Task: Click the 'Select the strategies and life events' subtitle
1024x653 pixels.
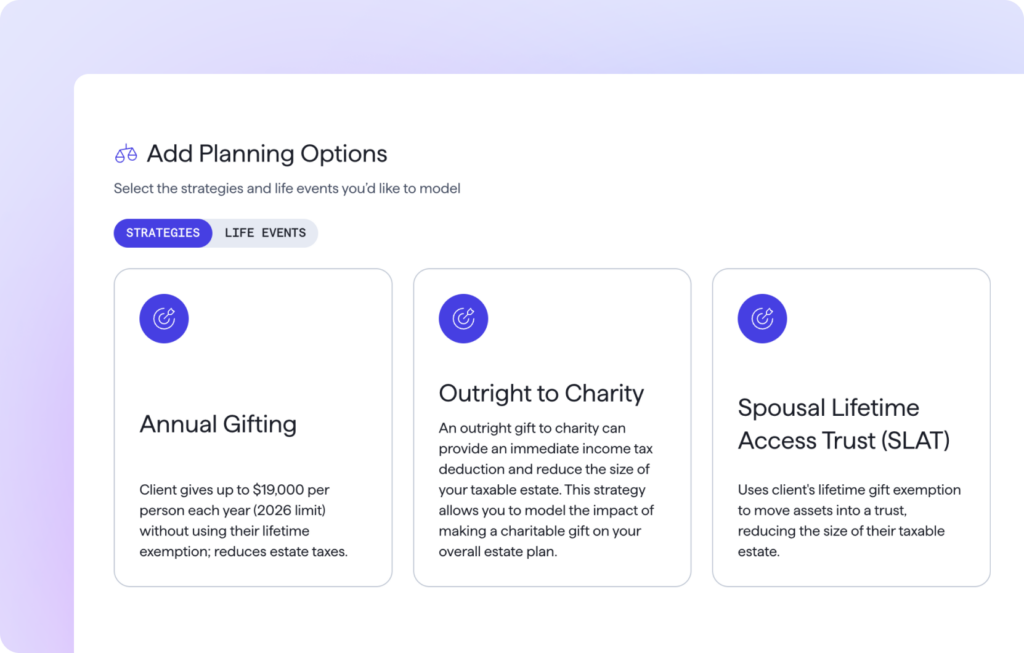Action: pos(287,188)
